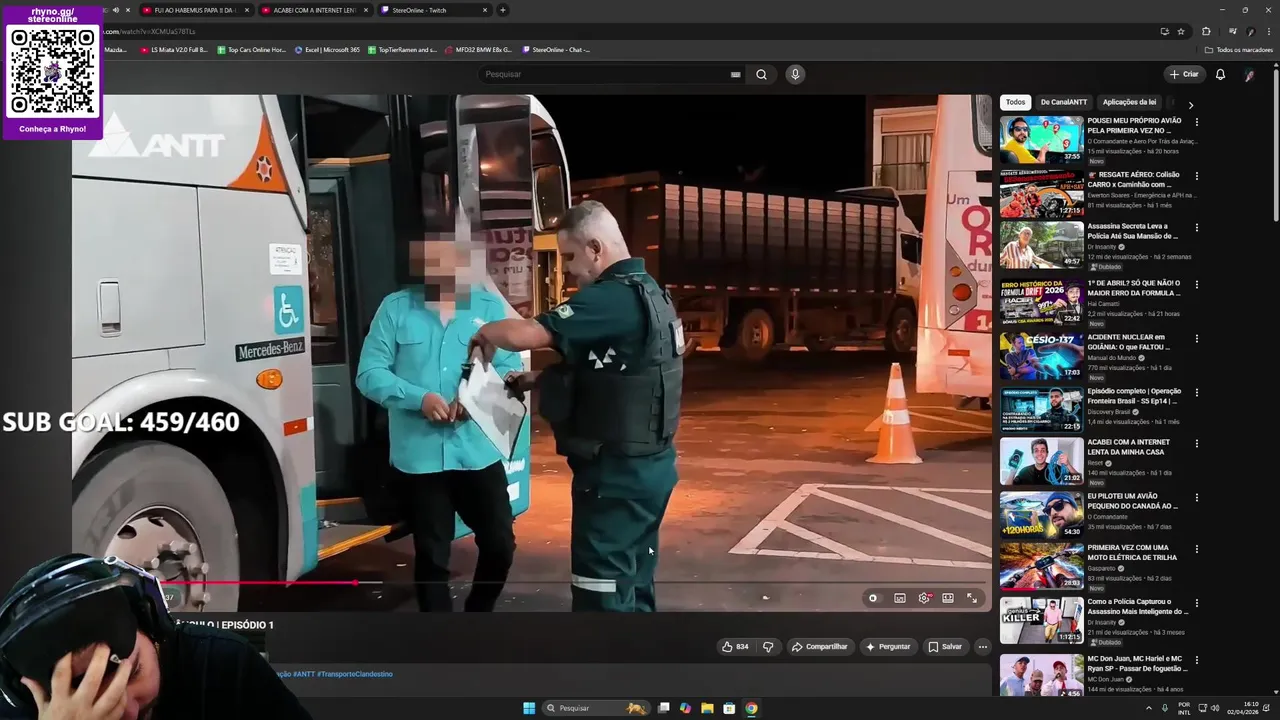The width and height of the screenshot is (1280, 720).
Task: Open Chrome media controls icon
Action: click(x=1235, y=31)
